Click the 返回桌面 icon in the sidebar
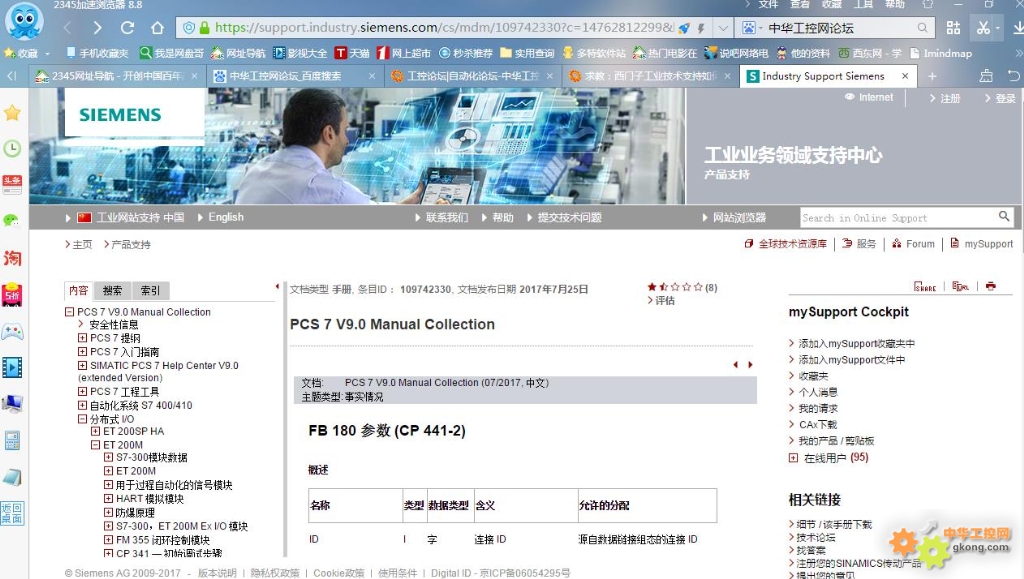The height and width of the screenshot is (579, 1024). coord(12,513)
